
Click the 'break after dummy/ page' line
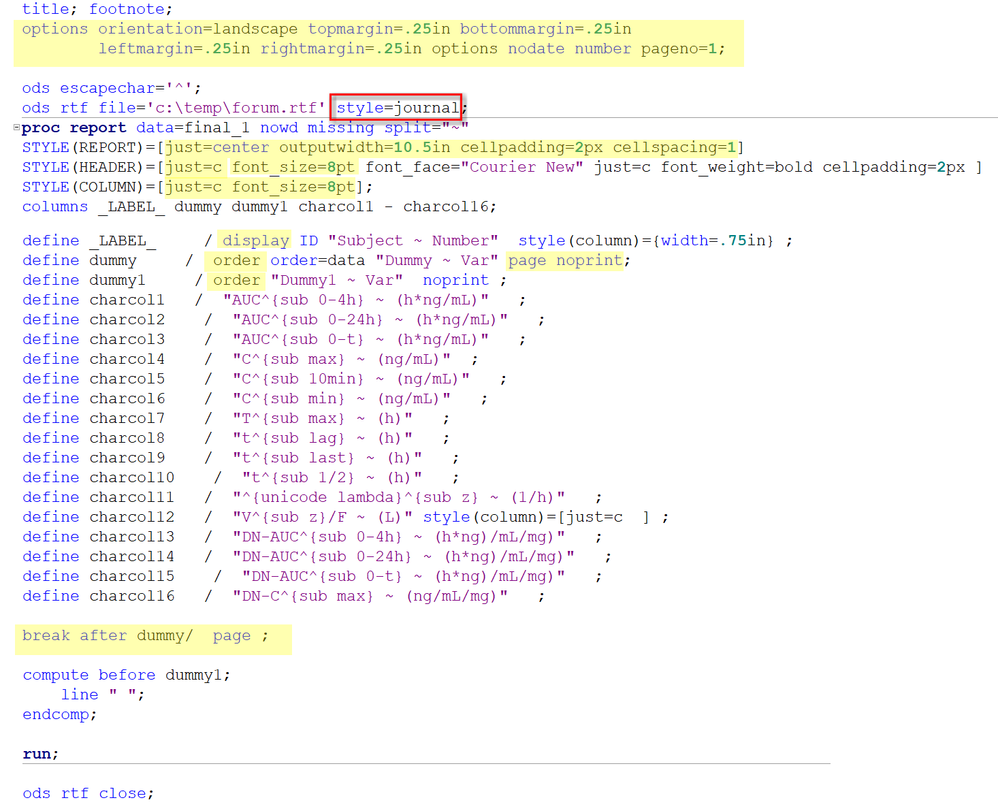click(145, 634)
